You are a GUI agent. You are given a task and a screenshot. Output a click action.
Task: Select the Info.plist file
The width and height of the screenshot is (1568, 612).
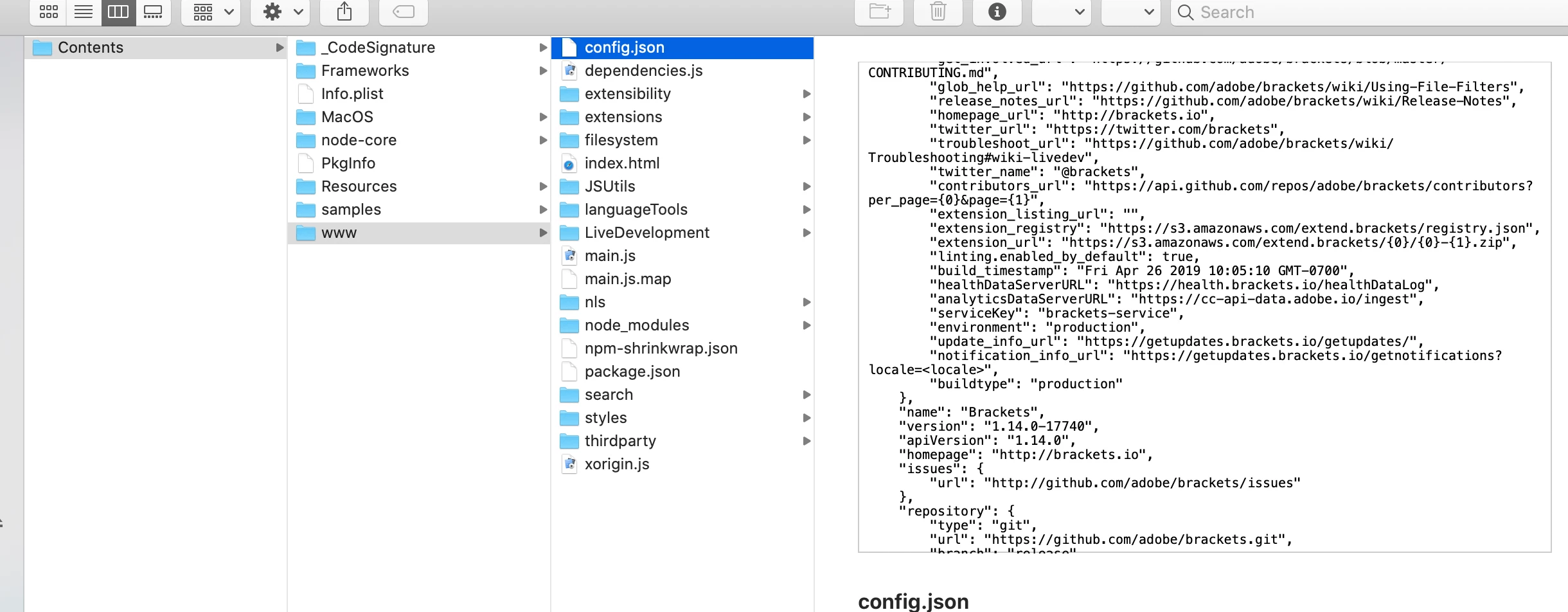[419, 94]
